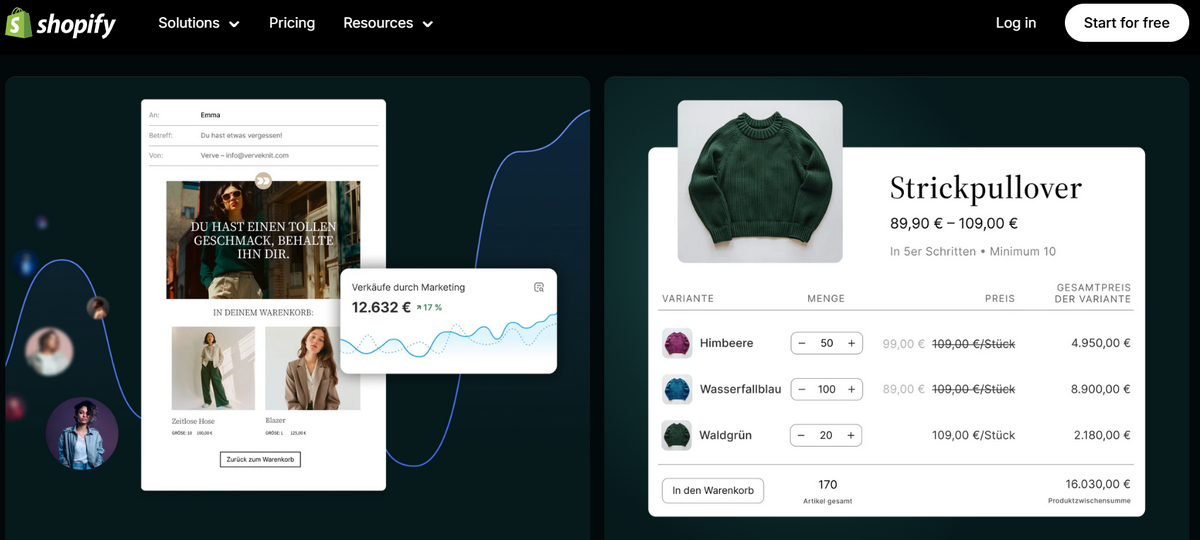
Task: Click the Zurück zum Warenkorb button
Action: (x=260, y=459)
